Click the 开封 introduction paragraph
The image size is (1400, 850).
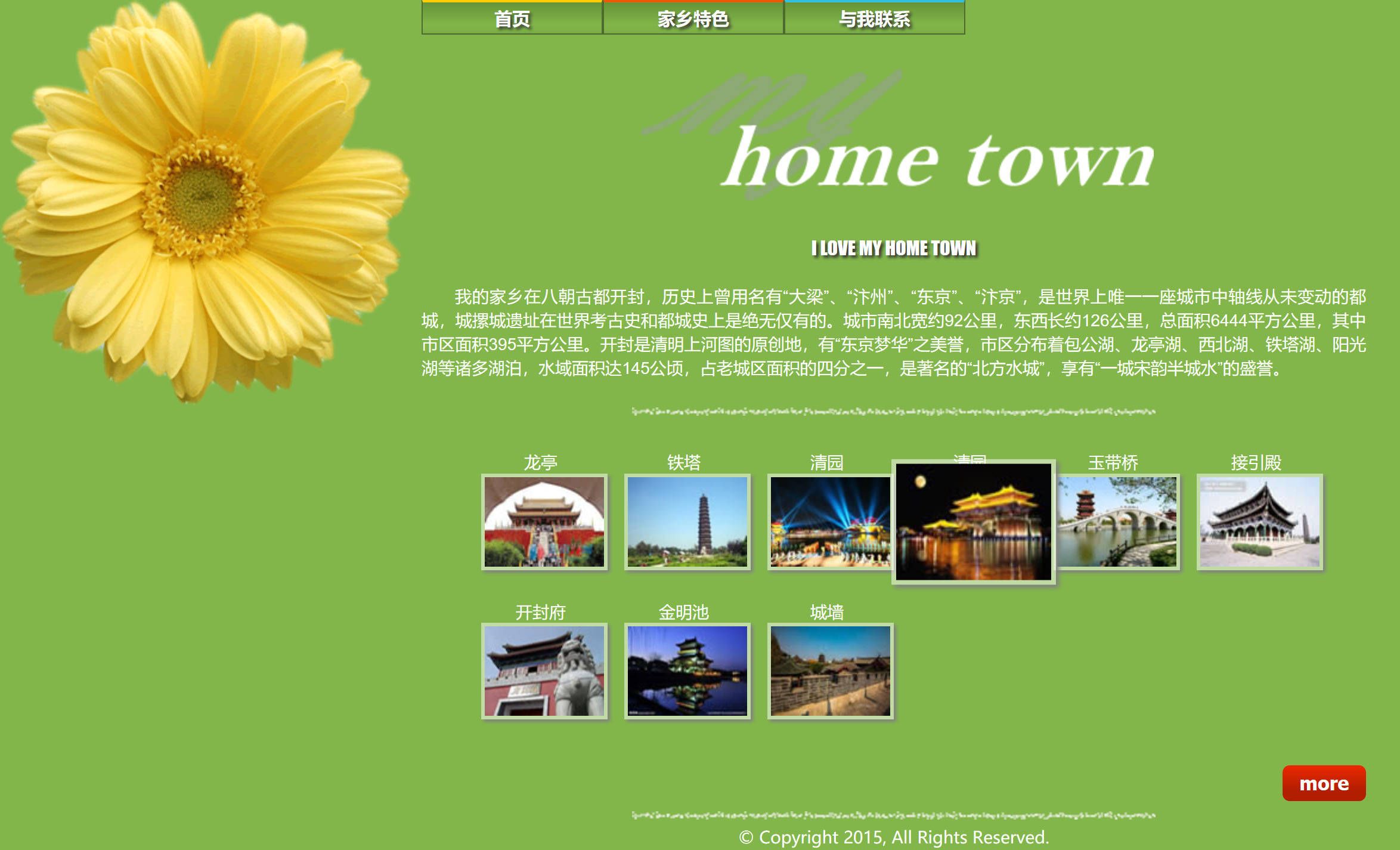point(893,333)
